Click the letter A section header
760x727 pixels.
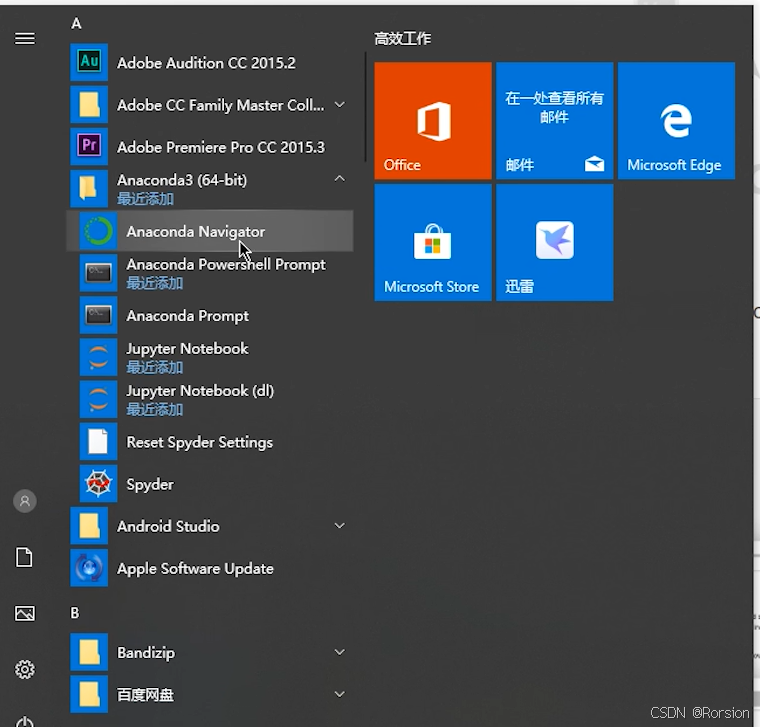(76, 23)
